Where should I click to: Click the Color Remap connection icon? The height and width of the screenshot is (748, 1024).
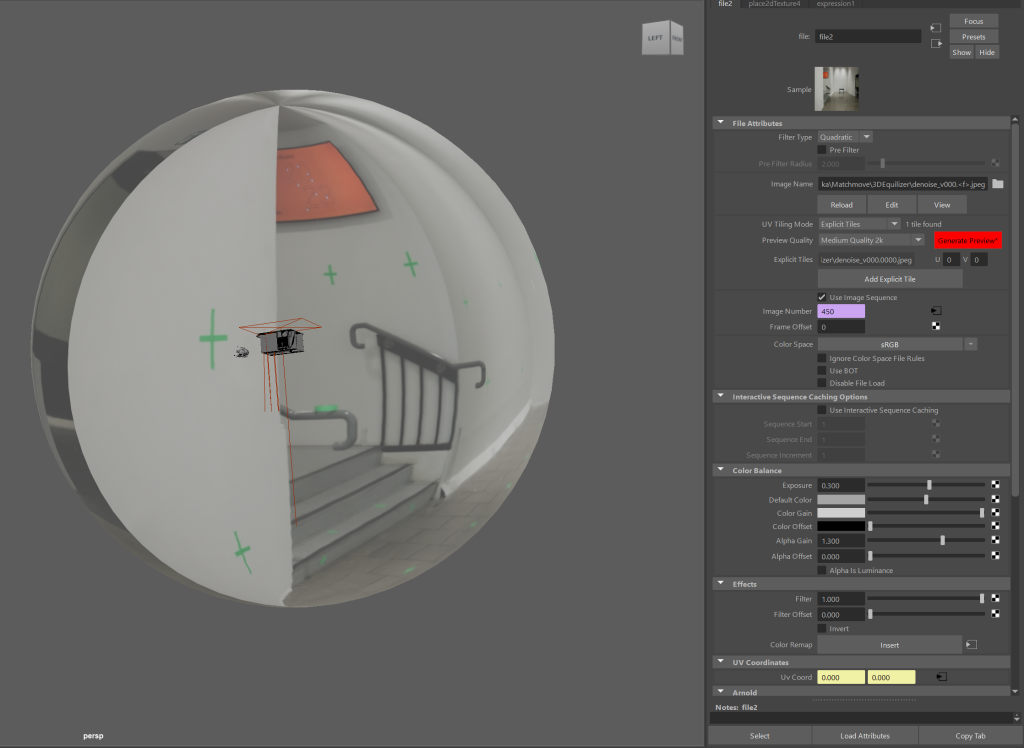tap(971, 645)
